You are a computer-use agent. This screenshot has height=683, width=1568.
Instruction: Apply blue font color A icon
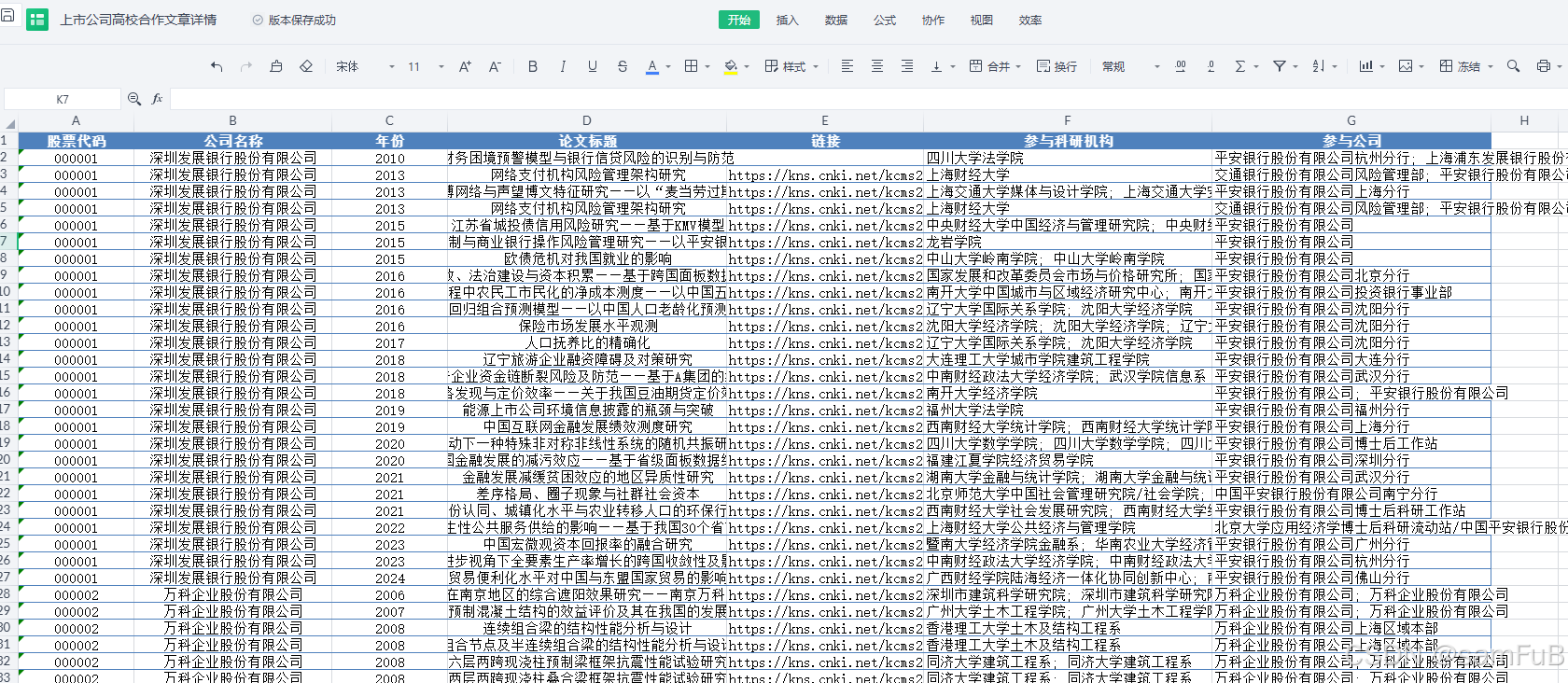[652, 66]
